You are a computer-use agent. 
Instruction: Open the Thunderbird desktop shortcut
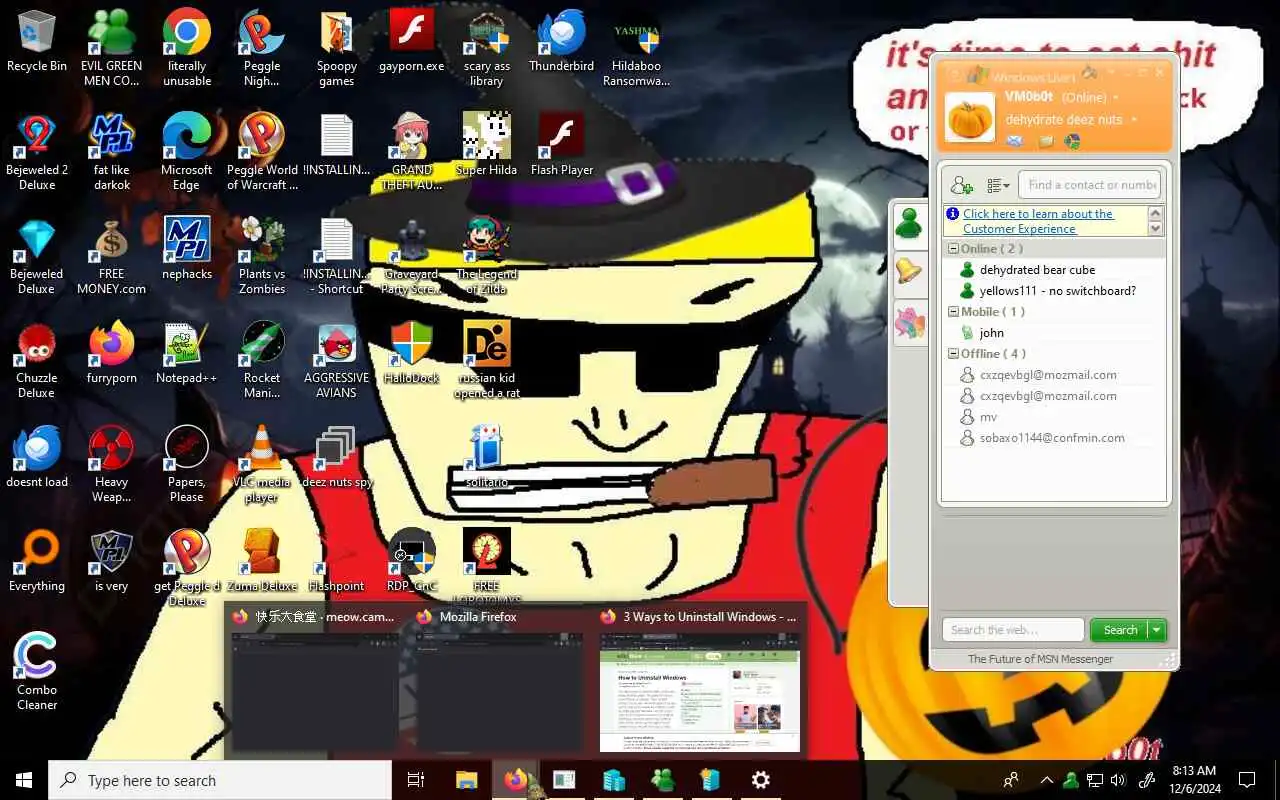tap(562, 43)
